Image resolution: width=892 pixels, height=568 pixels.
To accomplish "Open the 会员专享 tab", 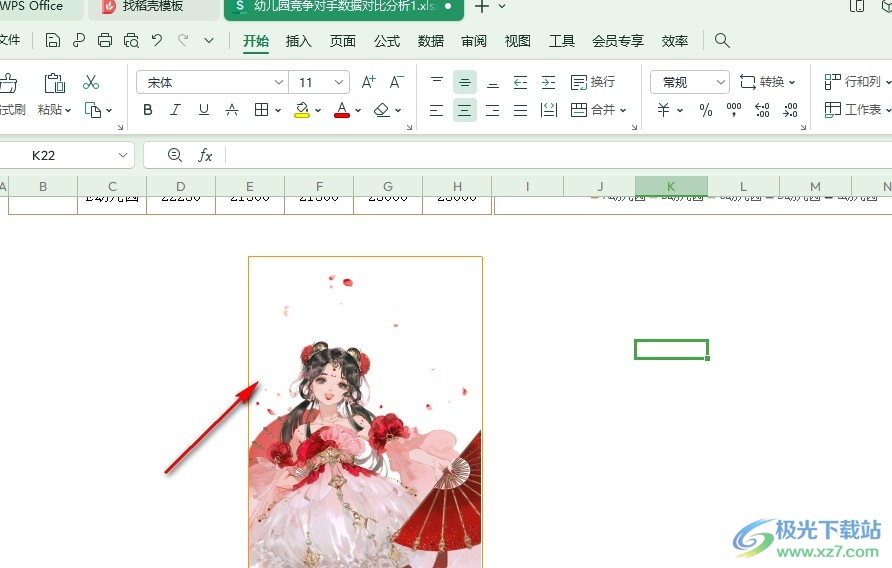I will click(618, 41).
